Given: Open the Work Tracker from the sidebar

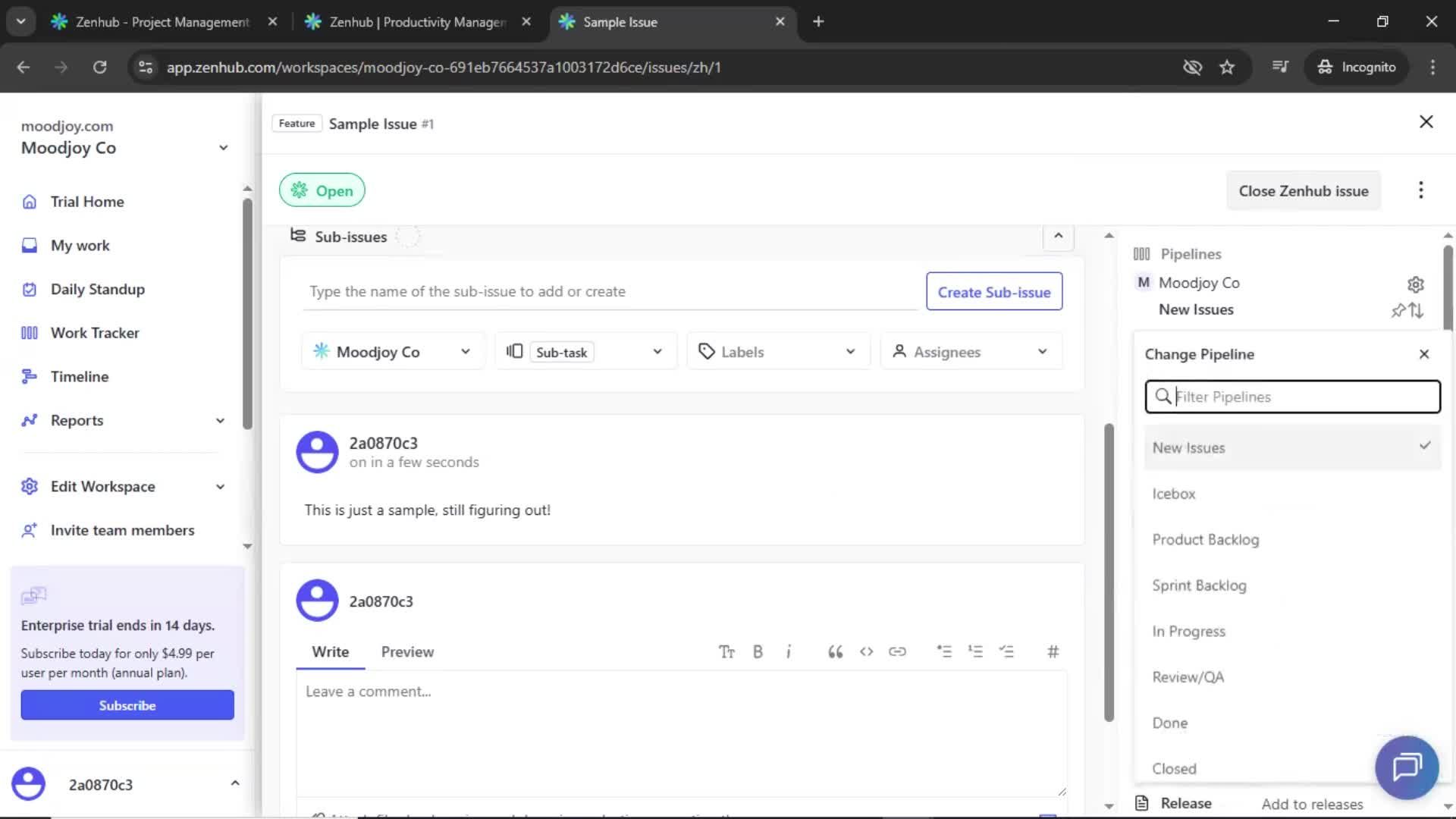Looking at the screenshot, I should 95,332.
